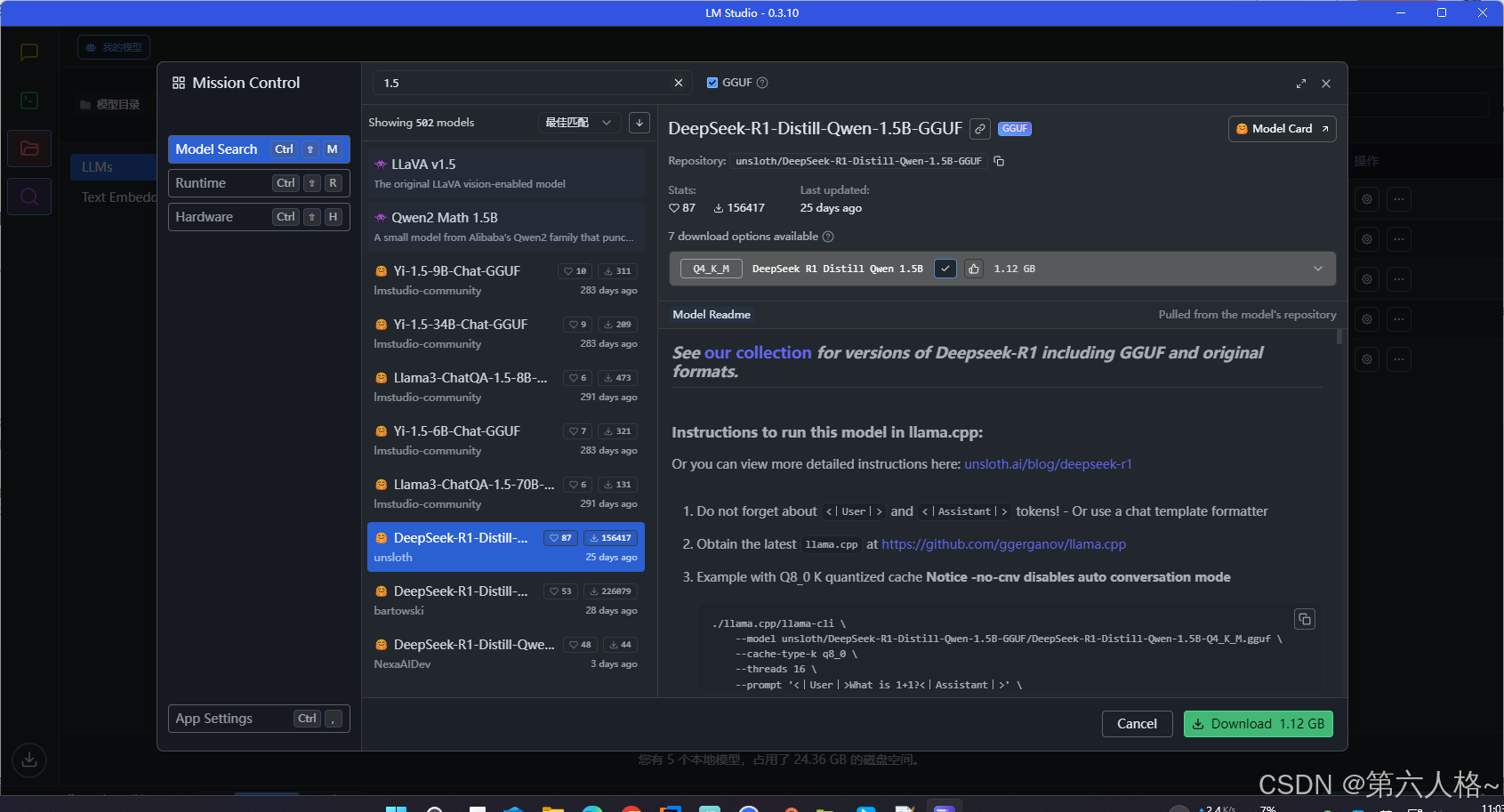Select Yi-1.5-34B-Chat-GGUF result
1504x812 pixels.
tap(506, 334)
